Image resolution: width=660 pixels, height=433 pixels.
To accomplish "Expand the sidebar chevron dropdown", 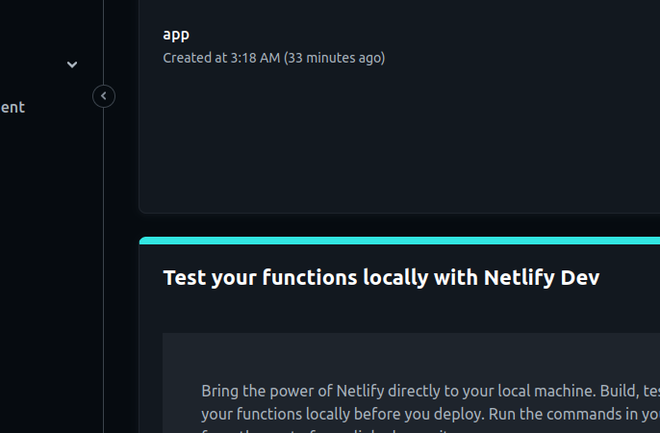I will [x=72, y=65].
